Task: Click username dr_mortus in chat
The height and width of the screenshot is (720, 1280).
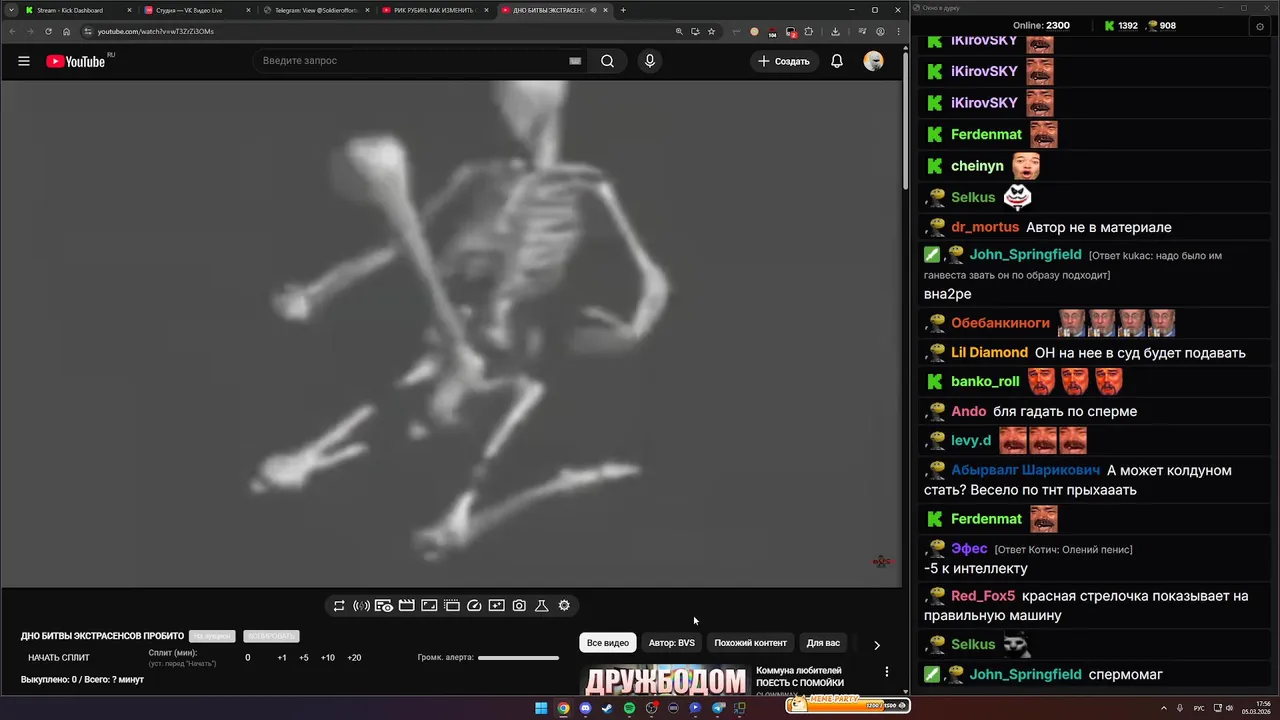Action: (x=985, y=227)
